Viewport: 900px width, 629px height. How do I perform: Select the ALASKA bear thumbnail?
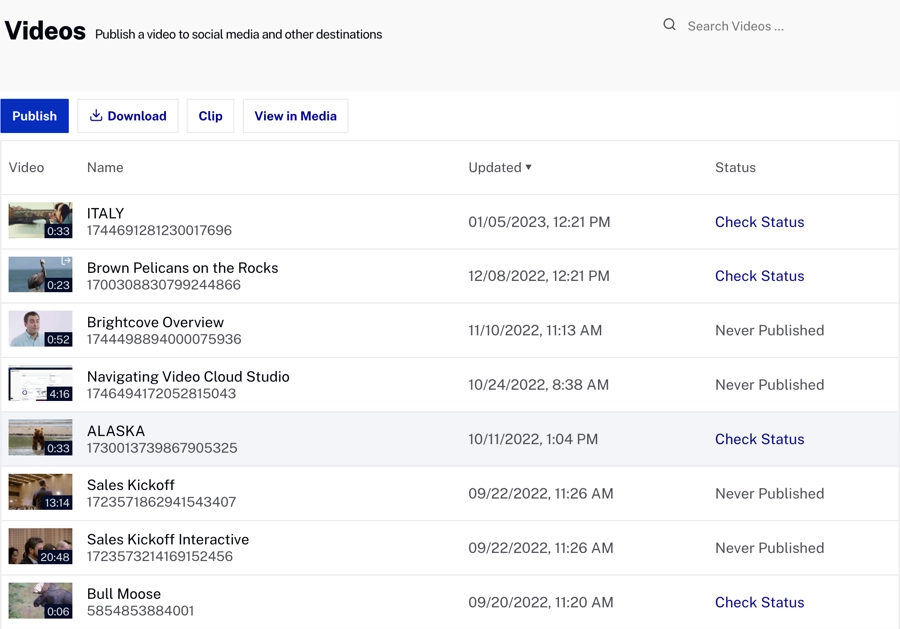[x=40, y=438]
